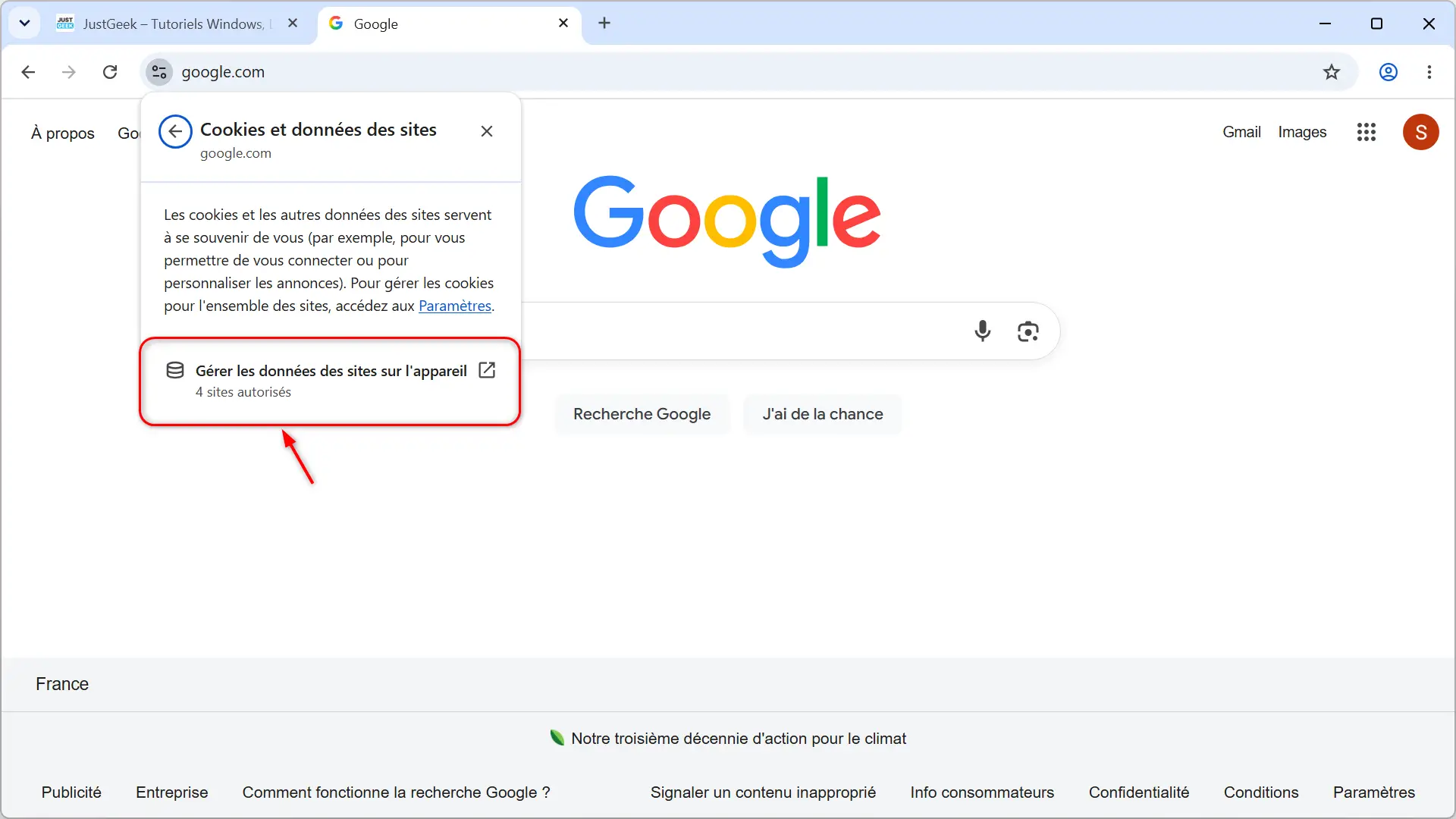Open Publicité footer link

[71, 792]
